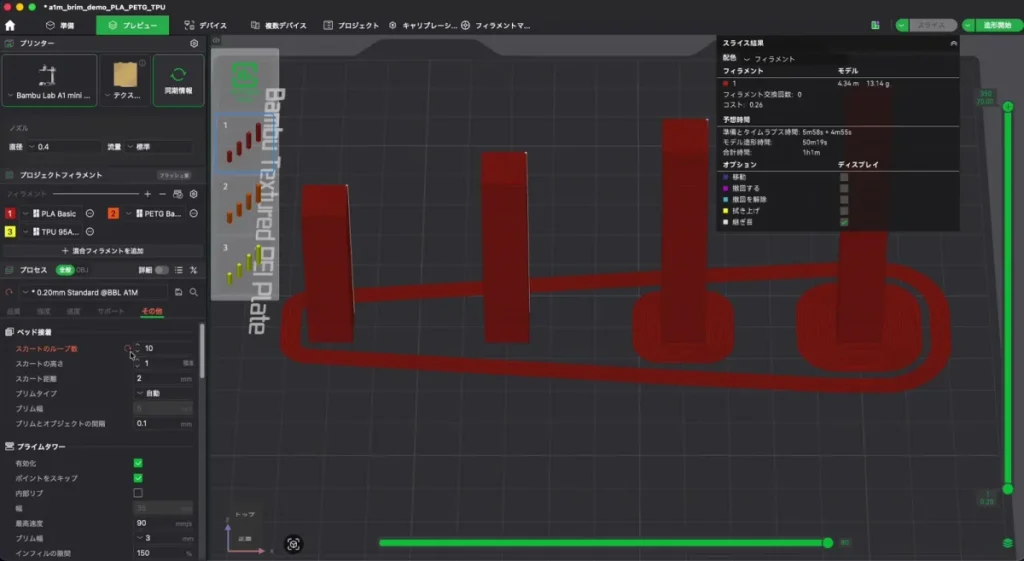Open プロジェクト tab
The image size is (1024, 561).
point(351,25)
